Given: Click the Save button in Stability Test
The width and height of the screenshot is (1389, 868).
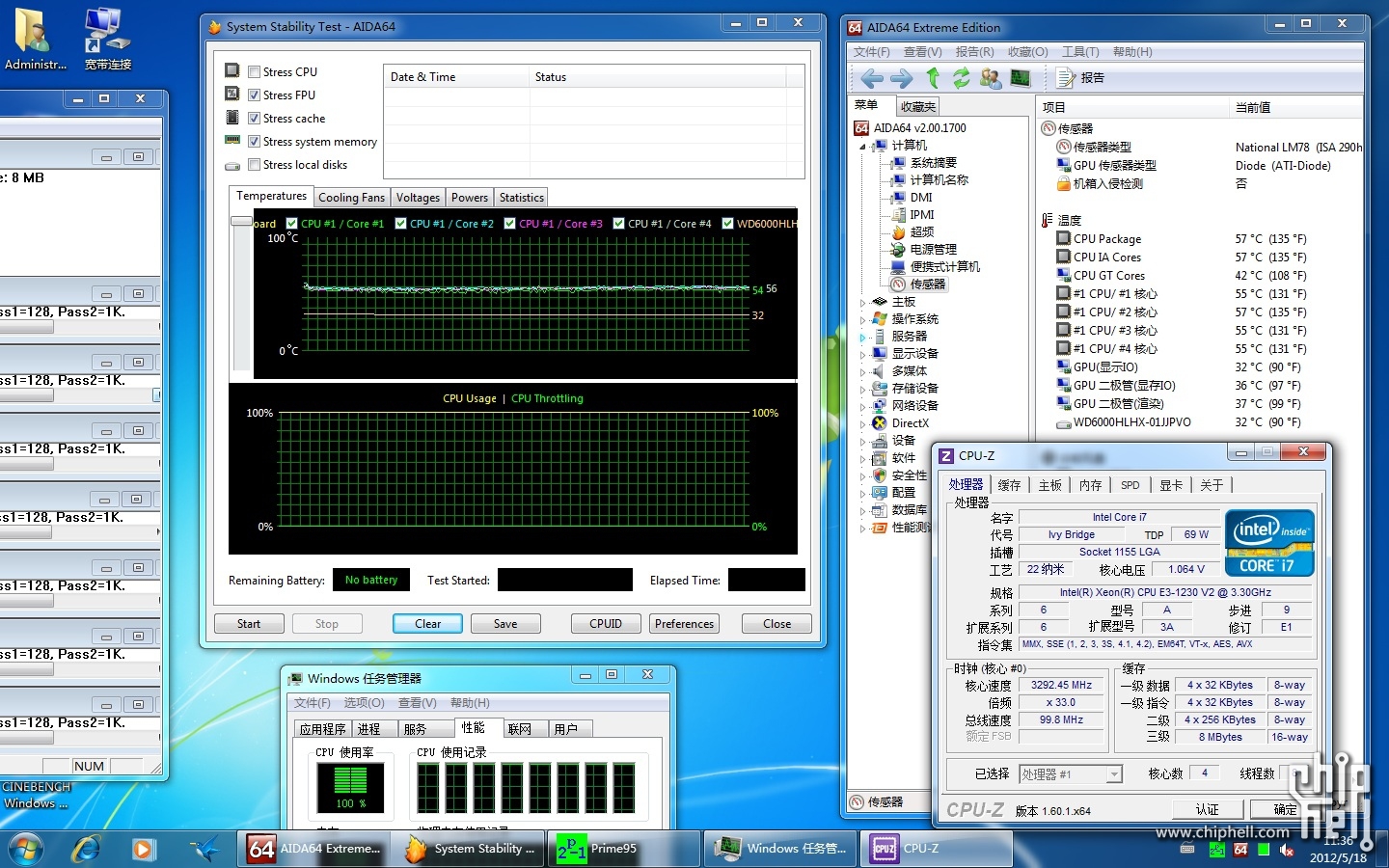Looking at the screenshot, I should (505, 624).
